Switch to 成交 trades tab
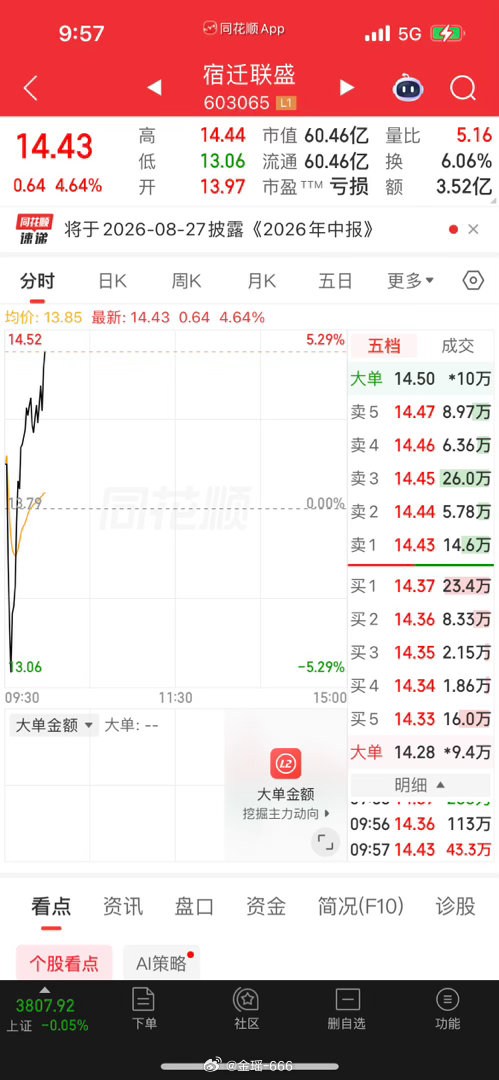Viewport: 499px width, 1080px height. [458, 346]
